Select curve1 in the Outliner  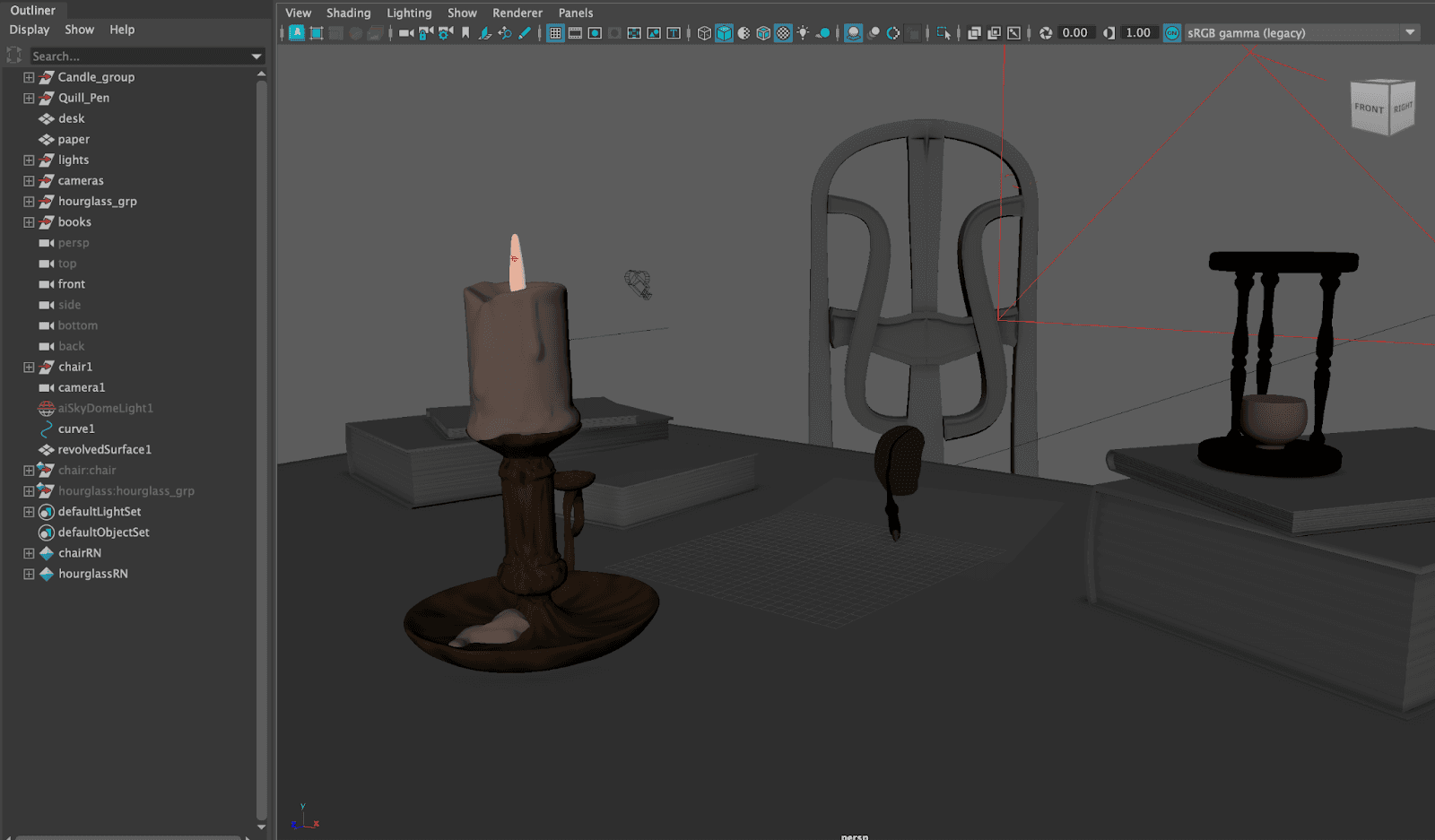[x=76, y=429]
